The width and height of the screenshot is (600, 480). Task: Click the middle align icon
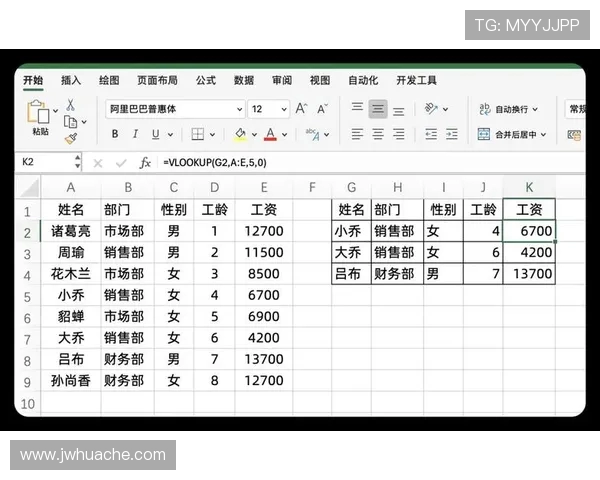[x=378, y=109]
